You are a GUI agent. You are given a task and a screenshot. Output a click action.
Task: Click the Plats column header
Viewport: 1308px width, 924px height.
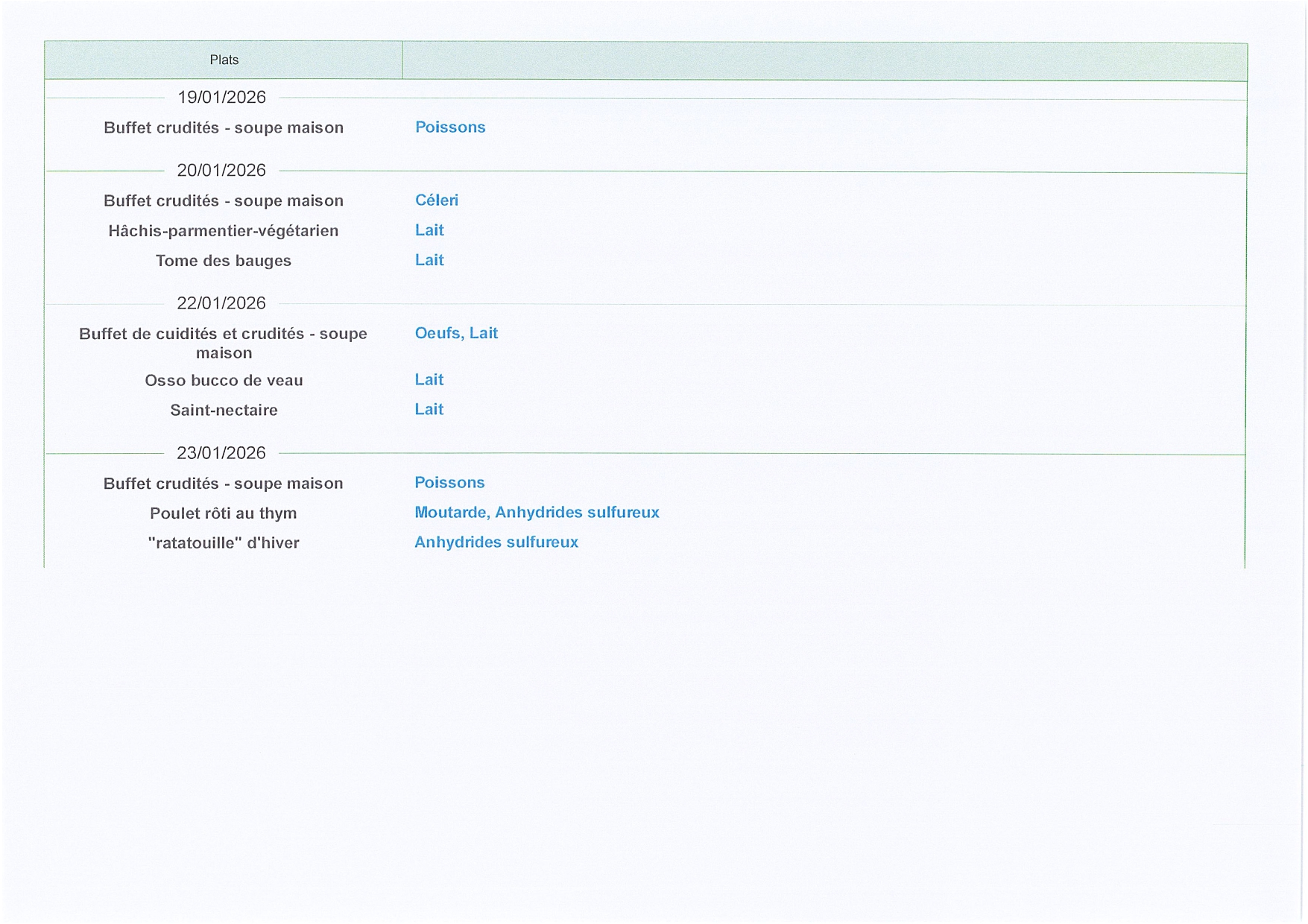224,60
